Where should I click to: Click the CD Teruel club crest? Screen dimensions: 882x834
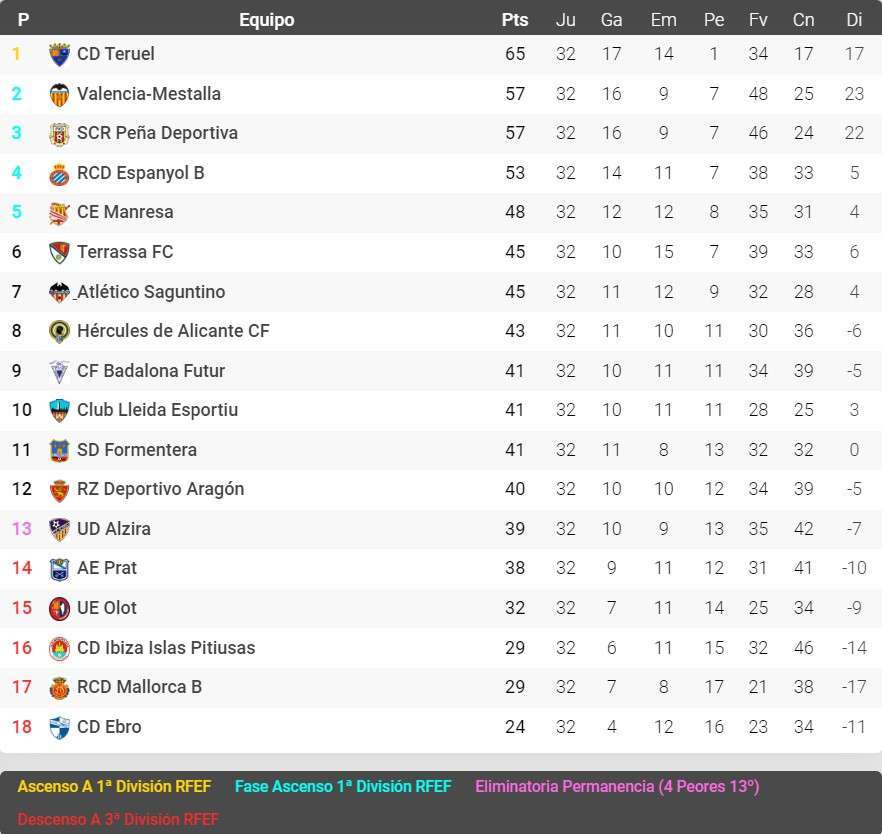click(59, 54)
